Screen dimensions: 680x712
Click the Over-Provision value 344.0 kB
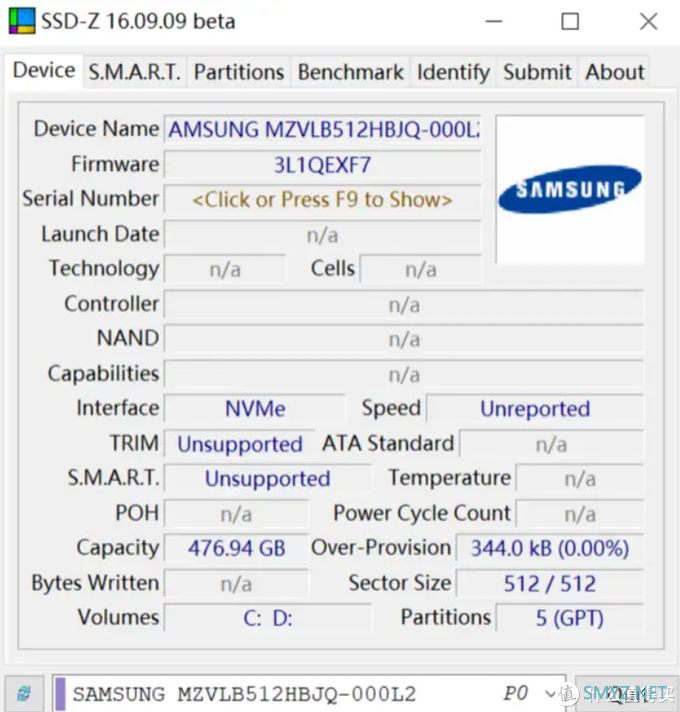pyautogui.click(x=549, y=548)
